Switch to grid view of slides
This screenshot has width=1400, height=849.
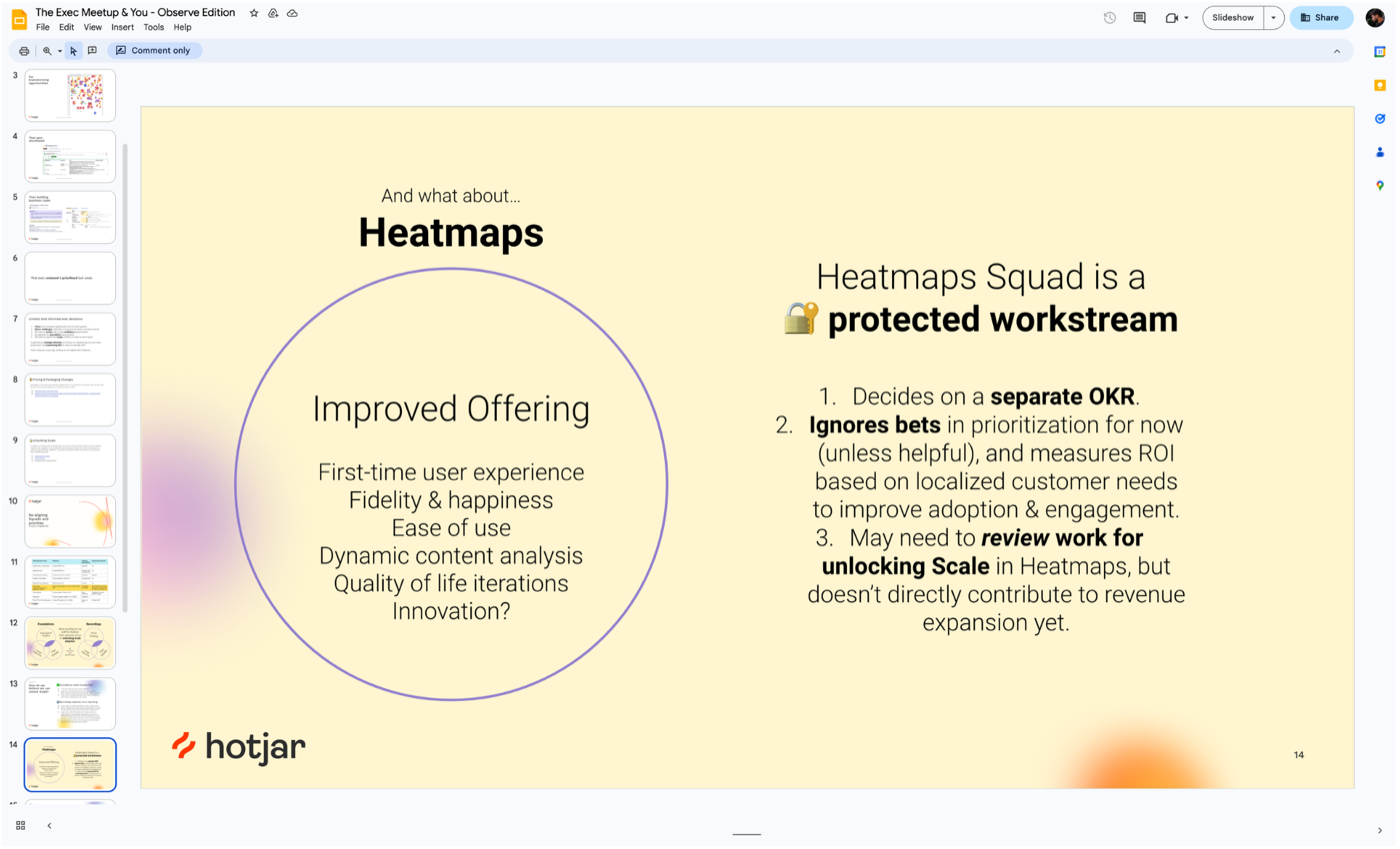[20, 826]
